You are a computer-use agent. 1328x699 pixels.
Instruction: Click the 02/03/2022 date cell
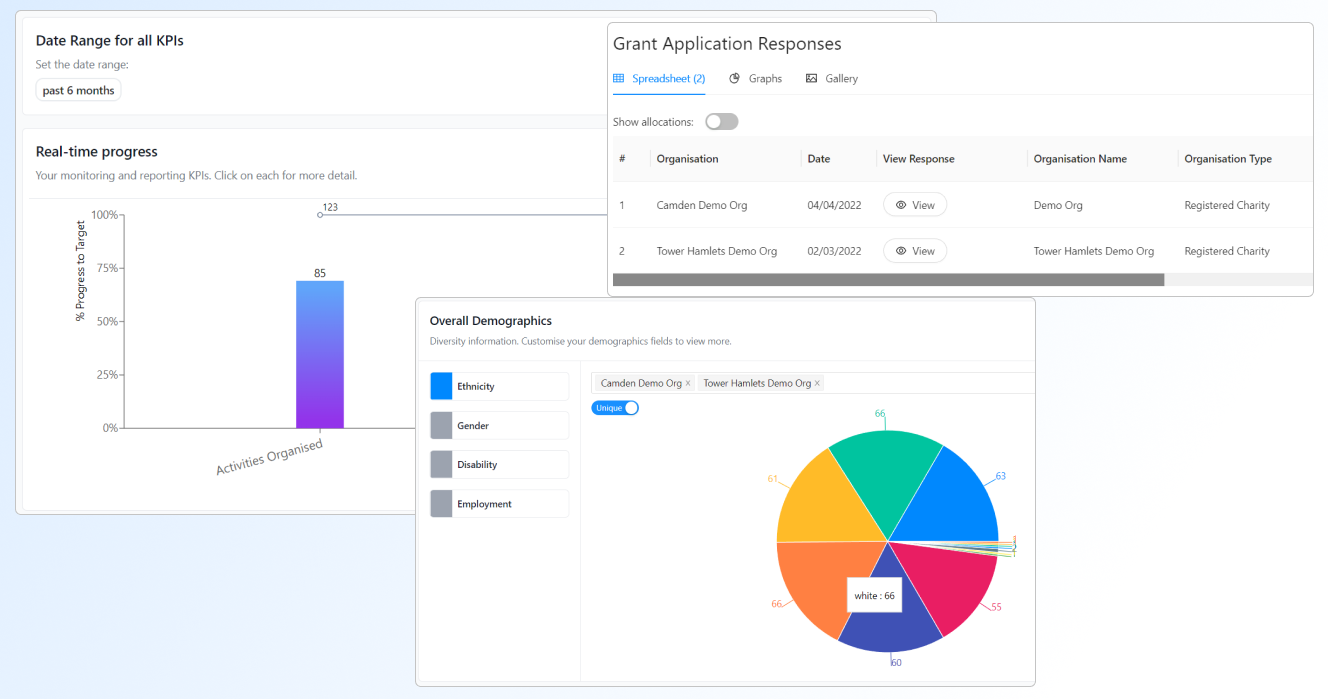[x=832, y=251]
